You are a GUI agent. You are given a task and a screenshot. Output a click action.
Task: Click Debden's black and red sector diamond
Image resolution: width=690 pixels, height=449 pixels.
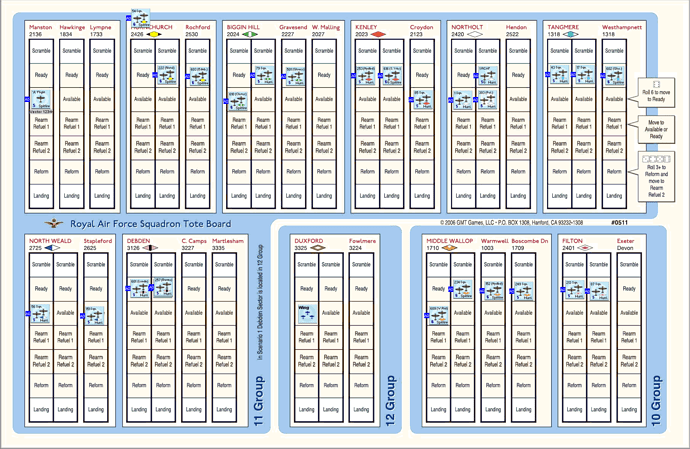tap(150, 248)
